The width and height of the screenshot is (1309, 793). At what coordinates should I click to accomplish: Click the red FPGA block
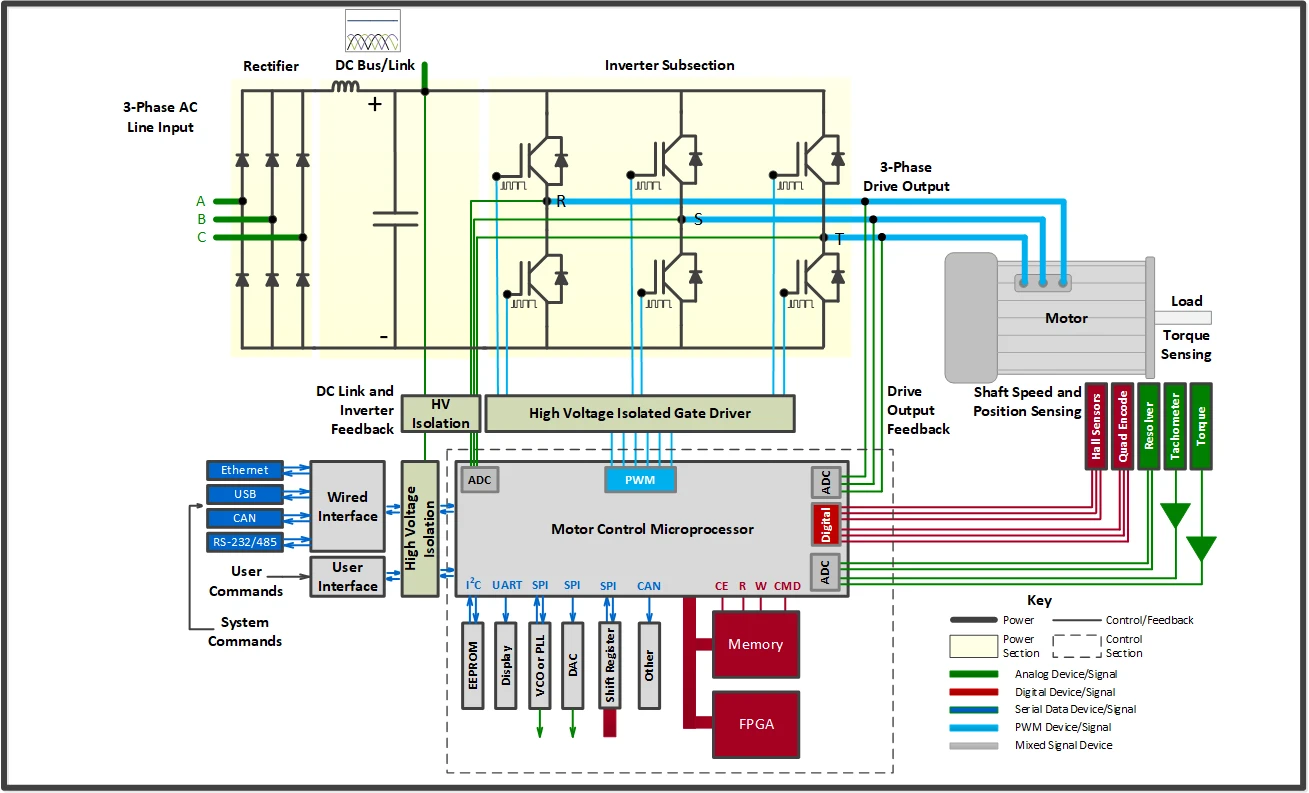click(755, 724)
